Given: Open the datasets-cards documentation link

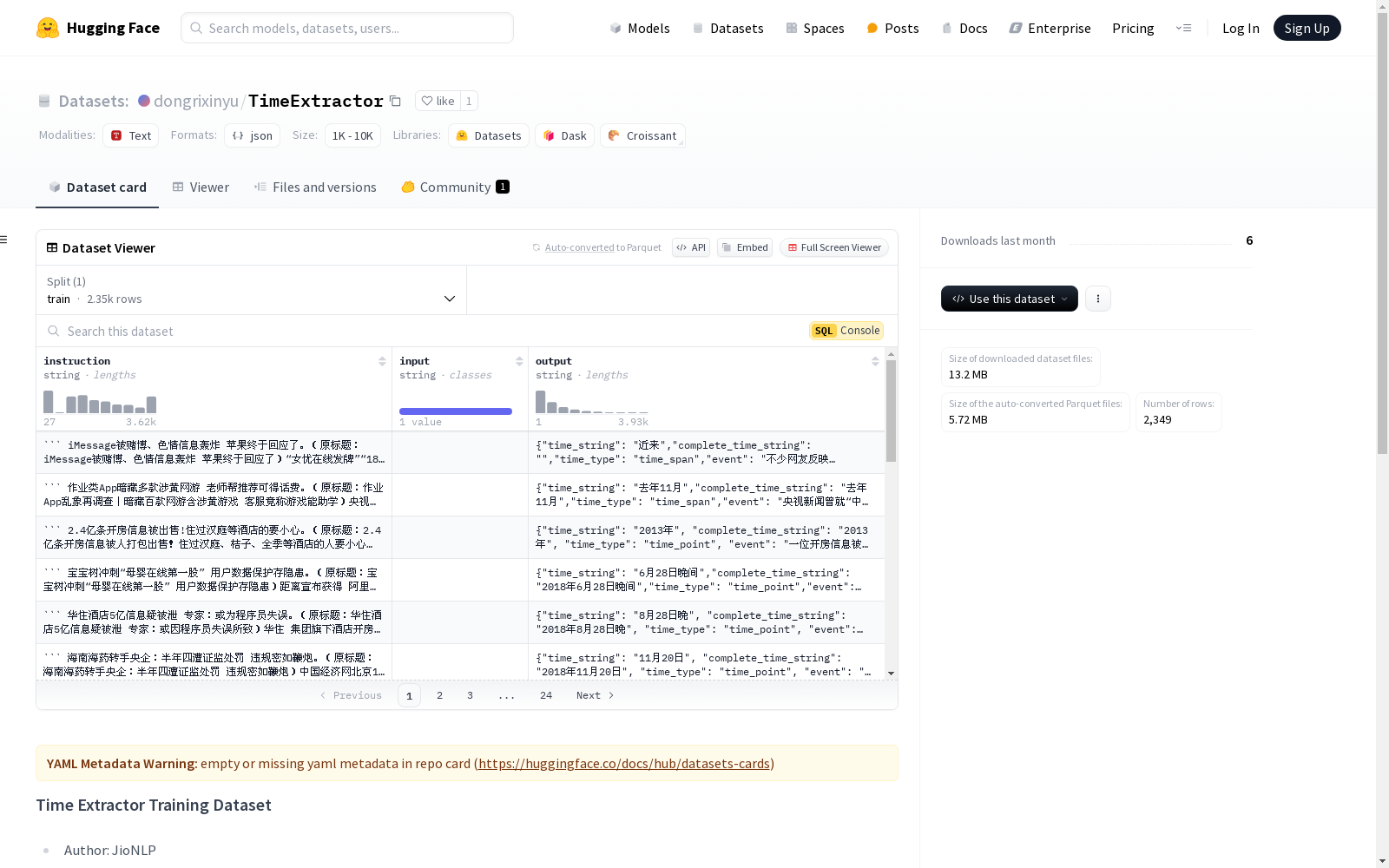Looking at the screenshot, I should [x=624, y=764].
